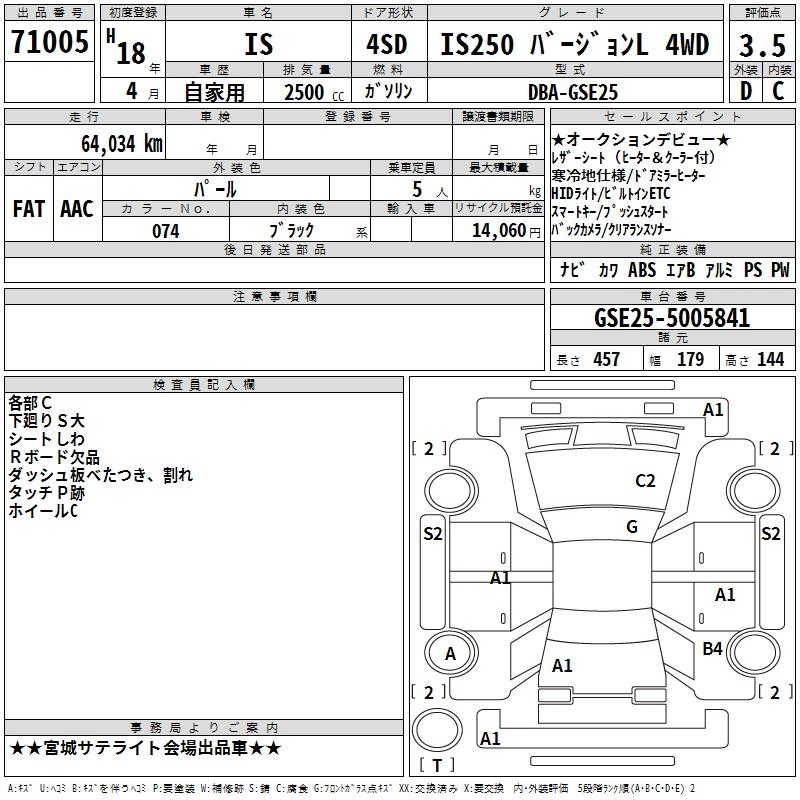800x800 pixels.
Task: Click the inspector note ホイールC
Action: [x=43, y=510]
